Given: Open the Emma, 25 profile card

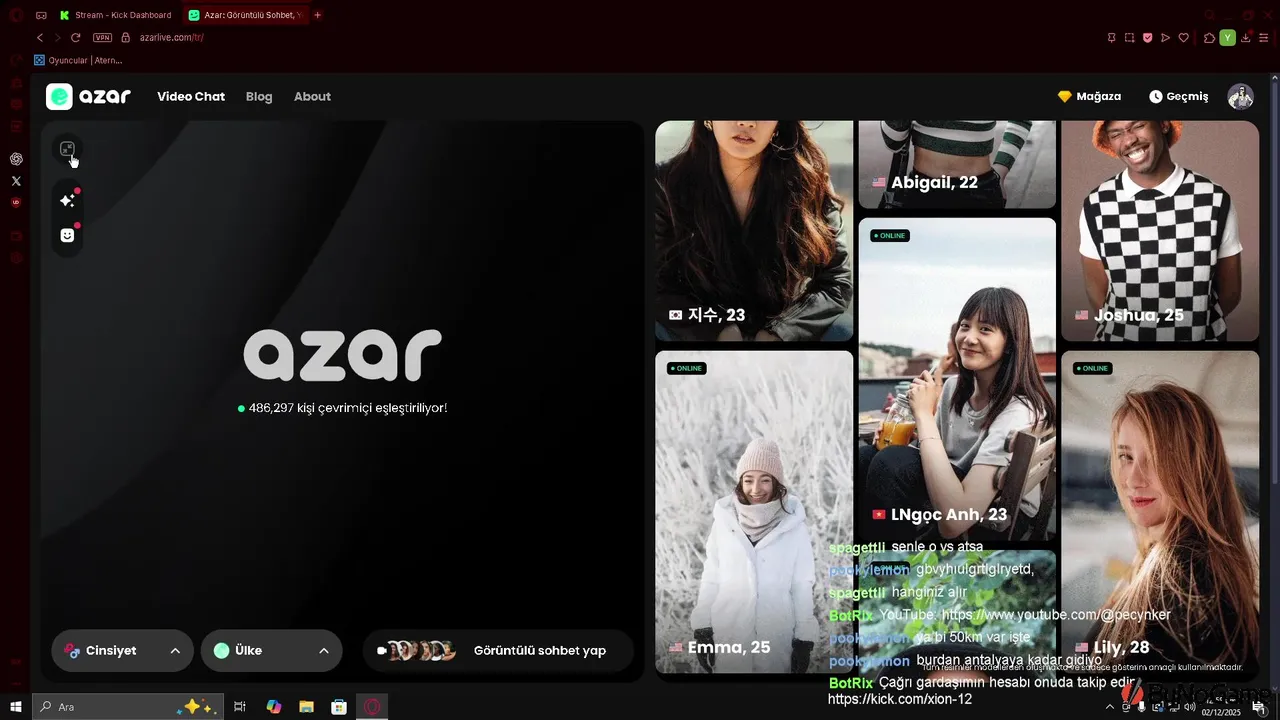Looking at the screenshot, I should tap(754, 511).
